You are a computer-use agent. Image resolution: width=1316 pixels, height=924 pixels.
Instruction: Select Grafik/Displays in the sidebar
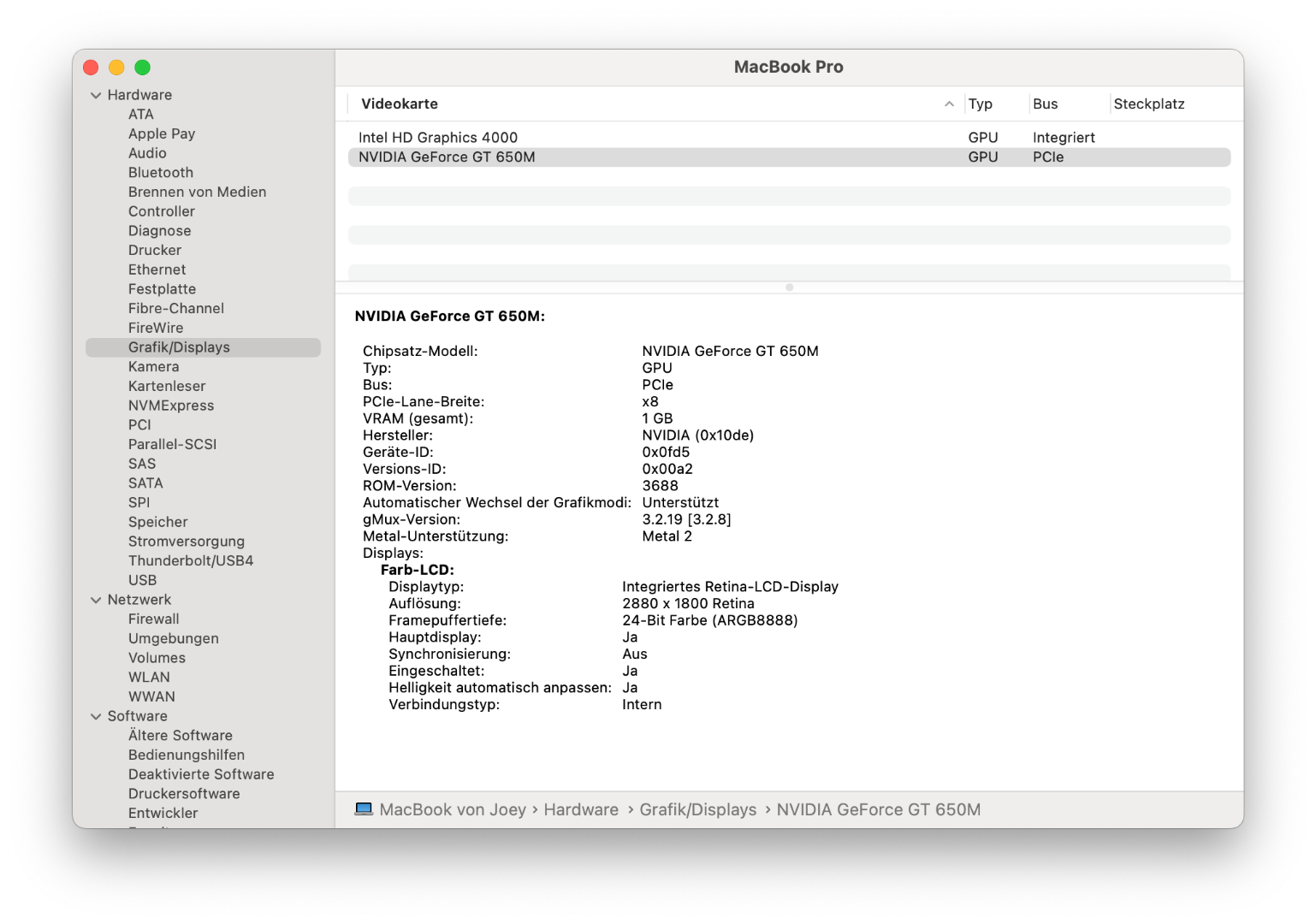pyautogui.click(x=204, y=347)
